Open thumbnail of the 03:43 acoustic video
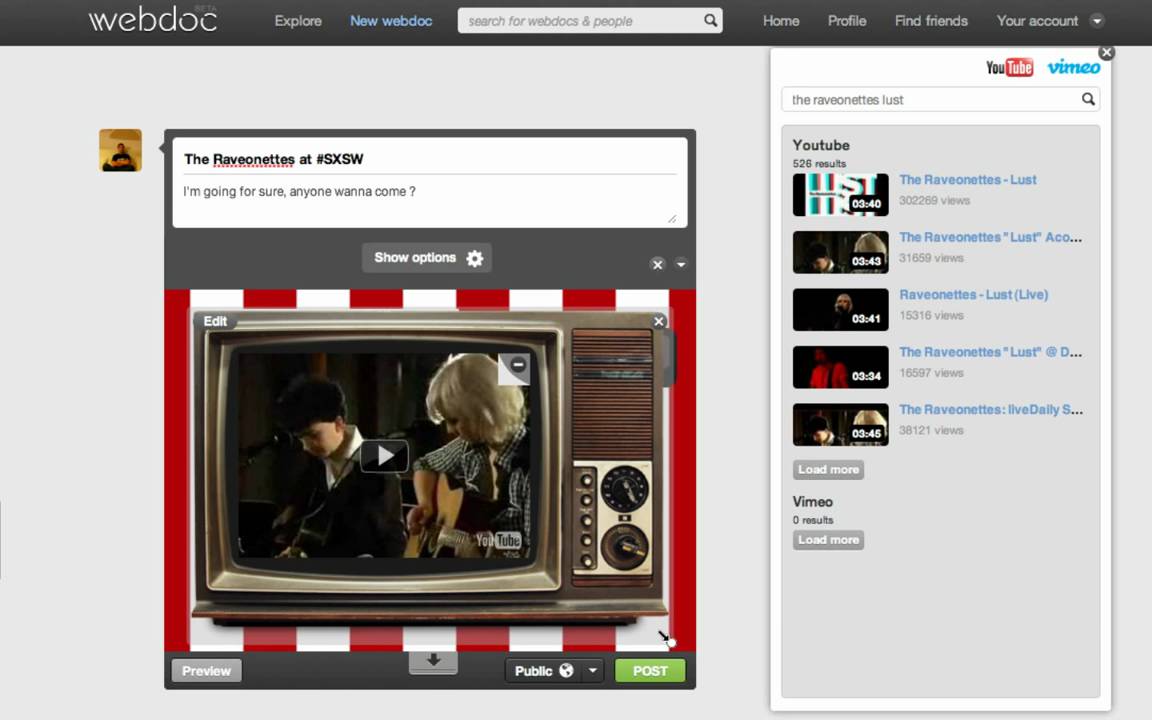This screenshot has width=1152, height=720. click(x=840, y=252)
